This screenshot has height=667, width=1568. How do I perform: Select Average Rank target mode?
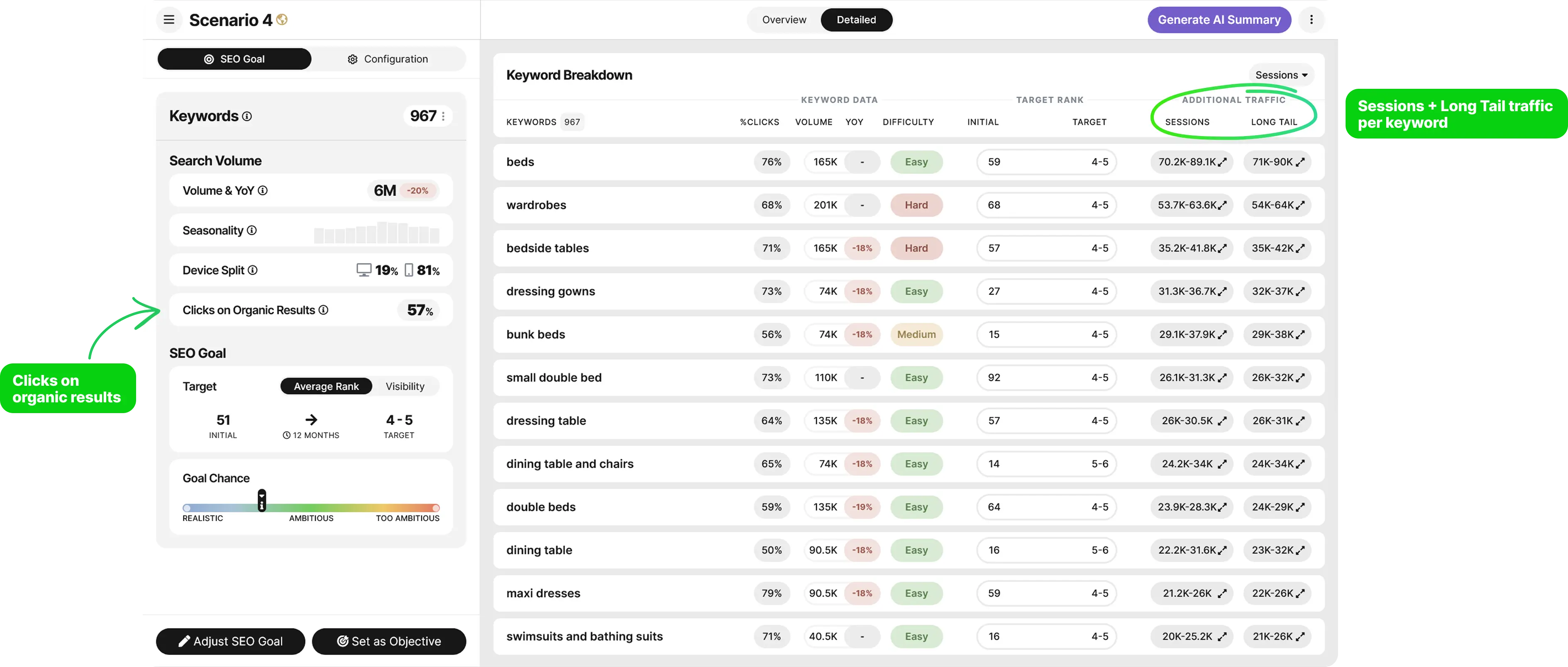click(x=326, y=386)
